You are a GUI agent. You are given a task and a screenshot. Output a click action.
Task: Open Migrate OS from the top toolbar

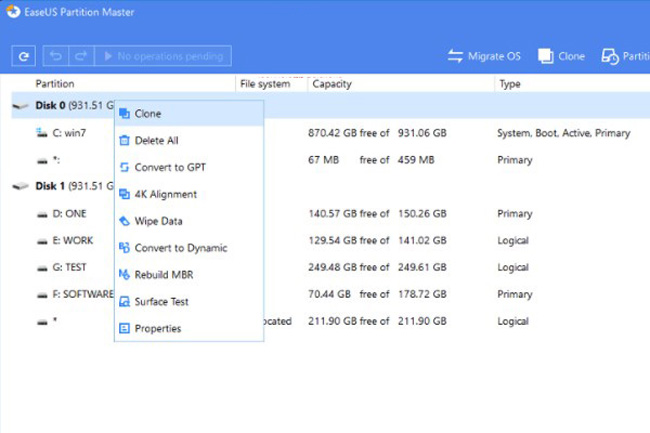[484, 56]
